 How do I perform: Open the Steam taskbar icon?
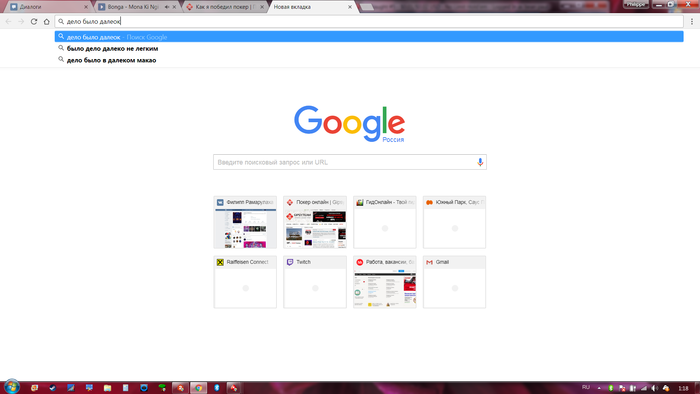pyautogui.click(x=53, y=388)
